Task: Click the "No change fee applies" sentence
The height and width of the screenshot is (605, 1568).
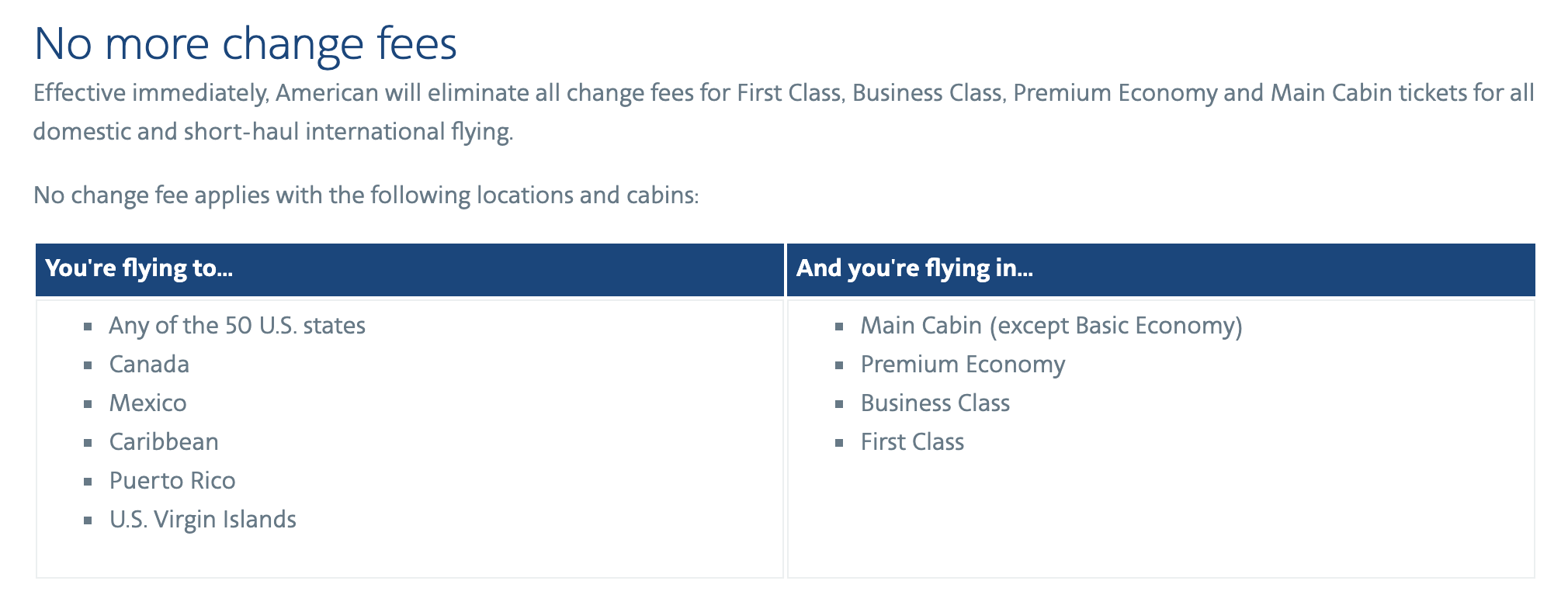Action: (x=366, y=195)
